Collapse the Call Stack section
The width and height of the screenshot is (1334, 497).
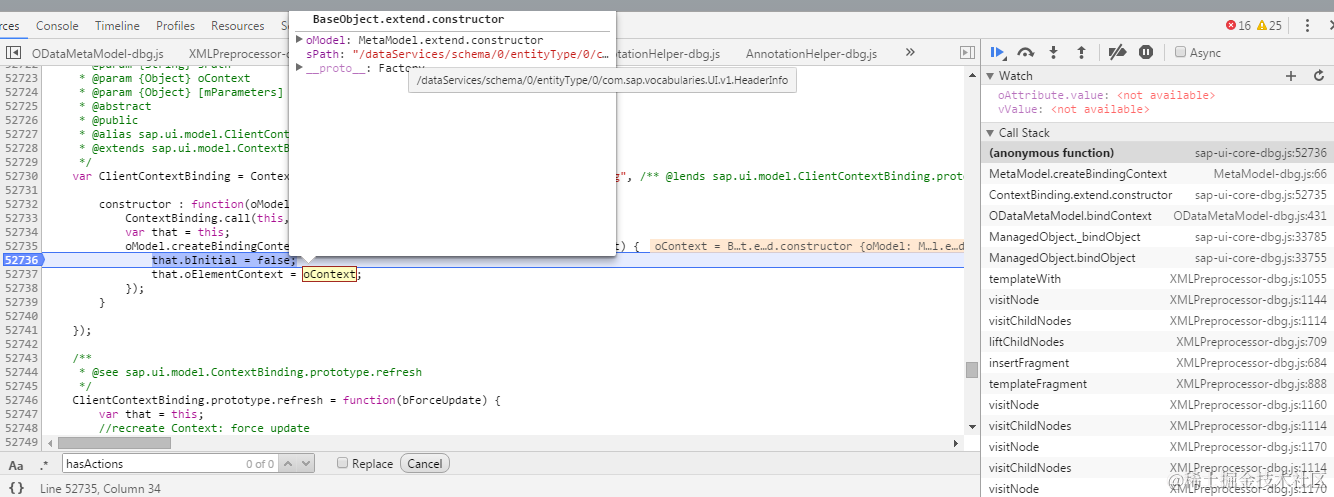989,133
